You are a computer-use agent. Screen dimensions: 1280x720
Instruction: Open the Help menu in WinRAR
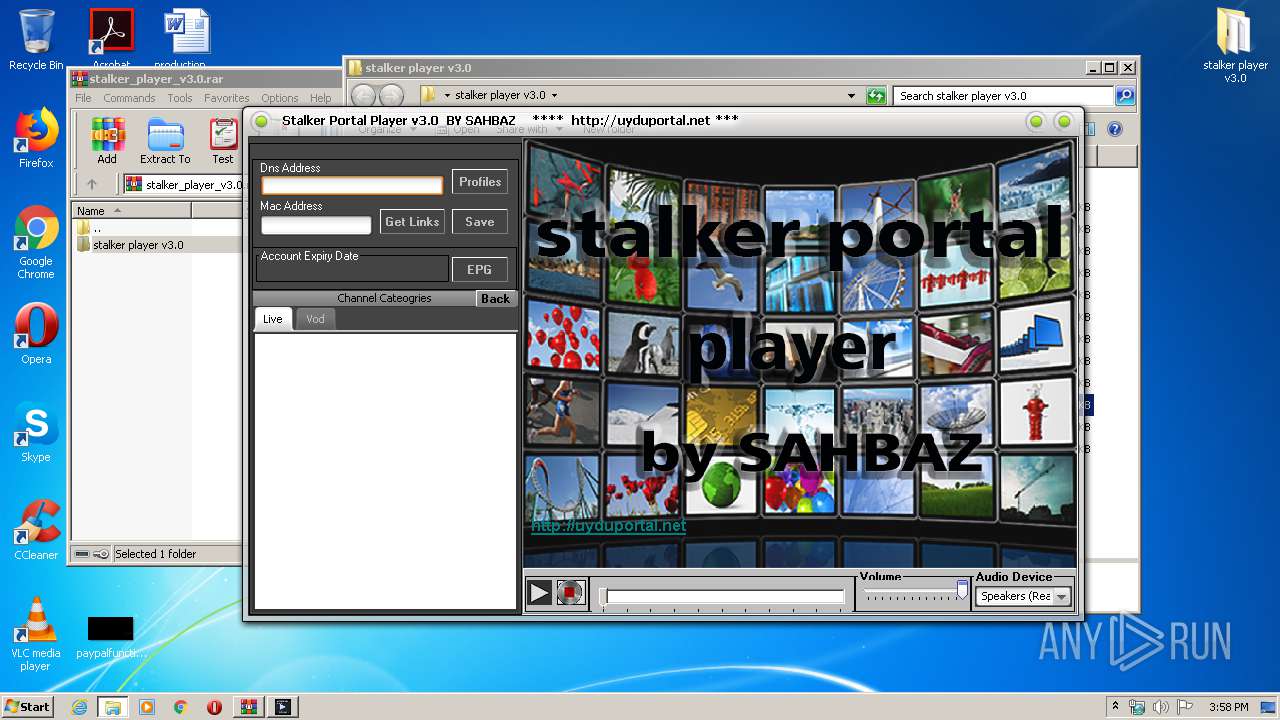point(320,98)
